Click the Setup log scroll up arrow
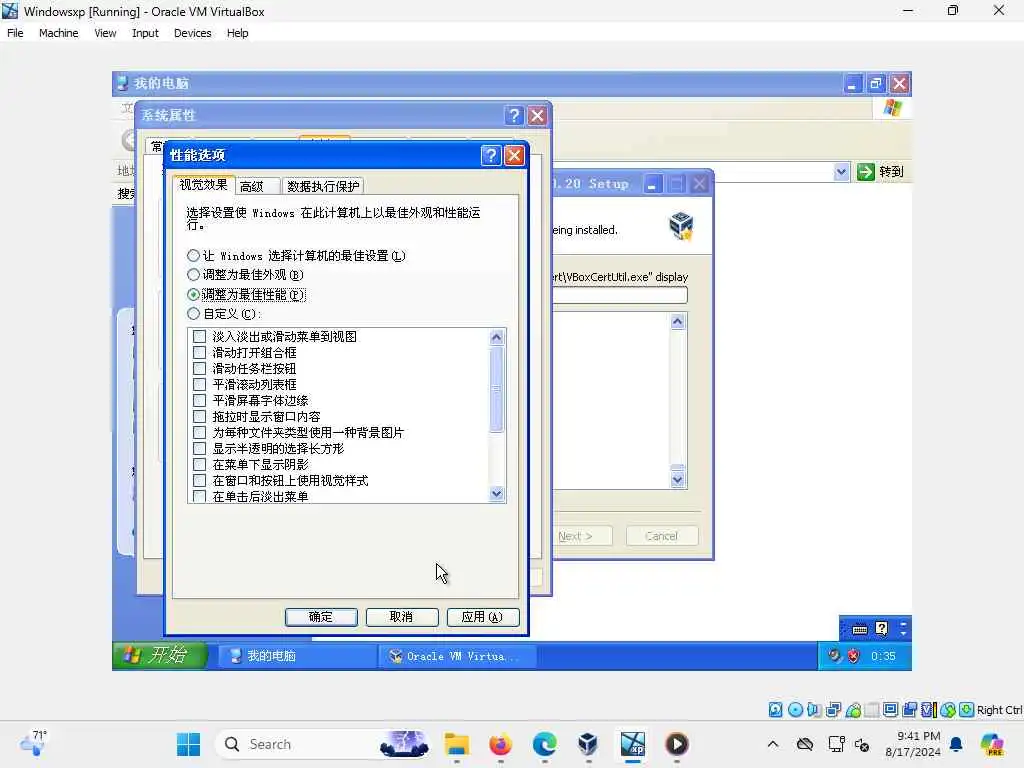Screen dimensions: 1024x768 pyautogui.click(x=677, y=321)
